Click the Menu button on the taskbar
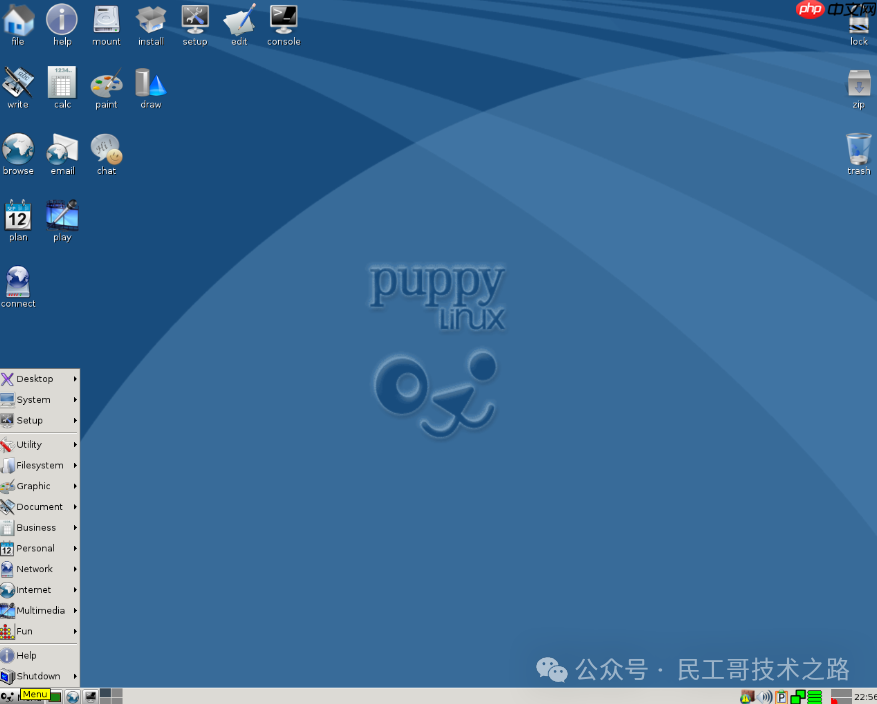This screenshot has height=704, width=877. click(x=35, y=695)
